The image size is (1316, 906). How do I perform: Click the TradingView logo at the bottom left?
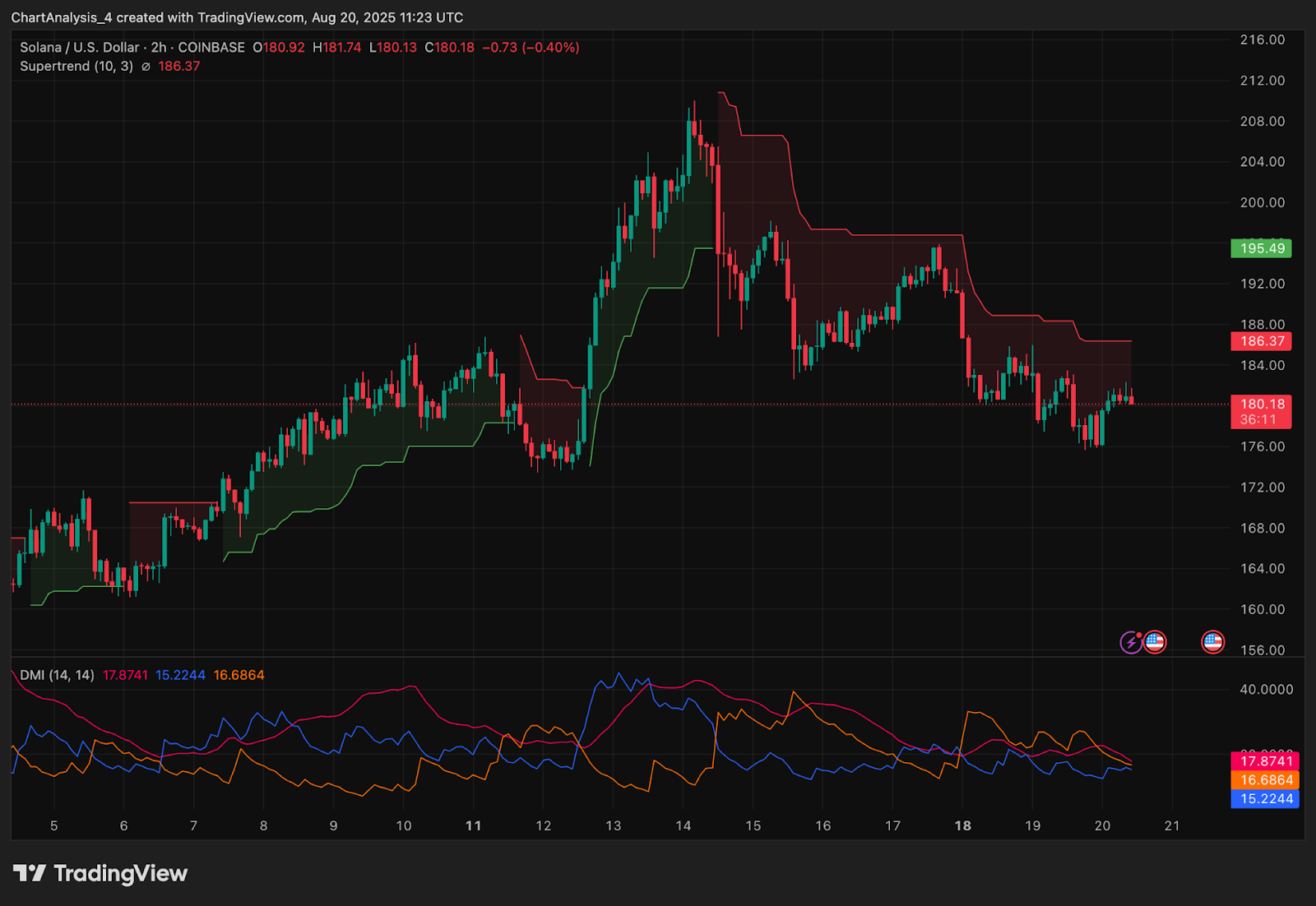(100, 873)
